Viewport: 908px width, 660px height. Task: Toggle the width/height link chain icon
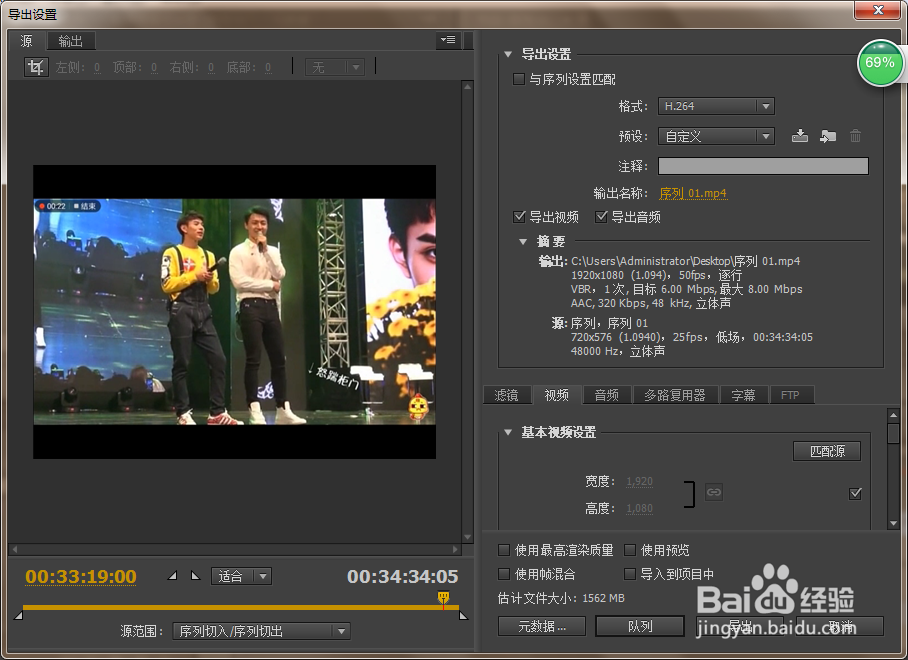click(x=713, y=492)
